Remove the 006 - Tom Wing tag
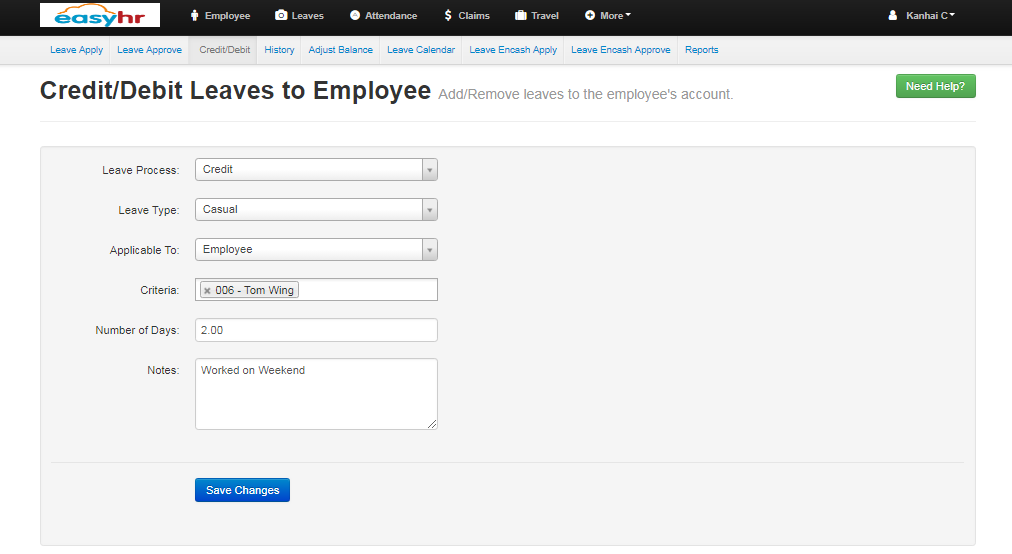The width and height of the screenshot is (1012, 554). pos(207,290)
